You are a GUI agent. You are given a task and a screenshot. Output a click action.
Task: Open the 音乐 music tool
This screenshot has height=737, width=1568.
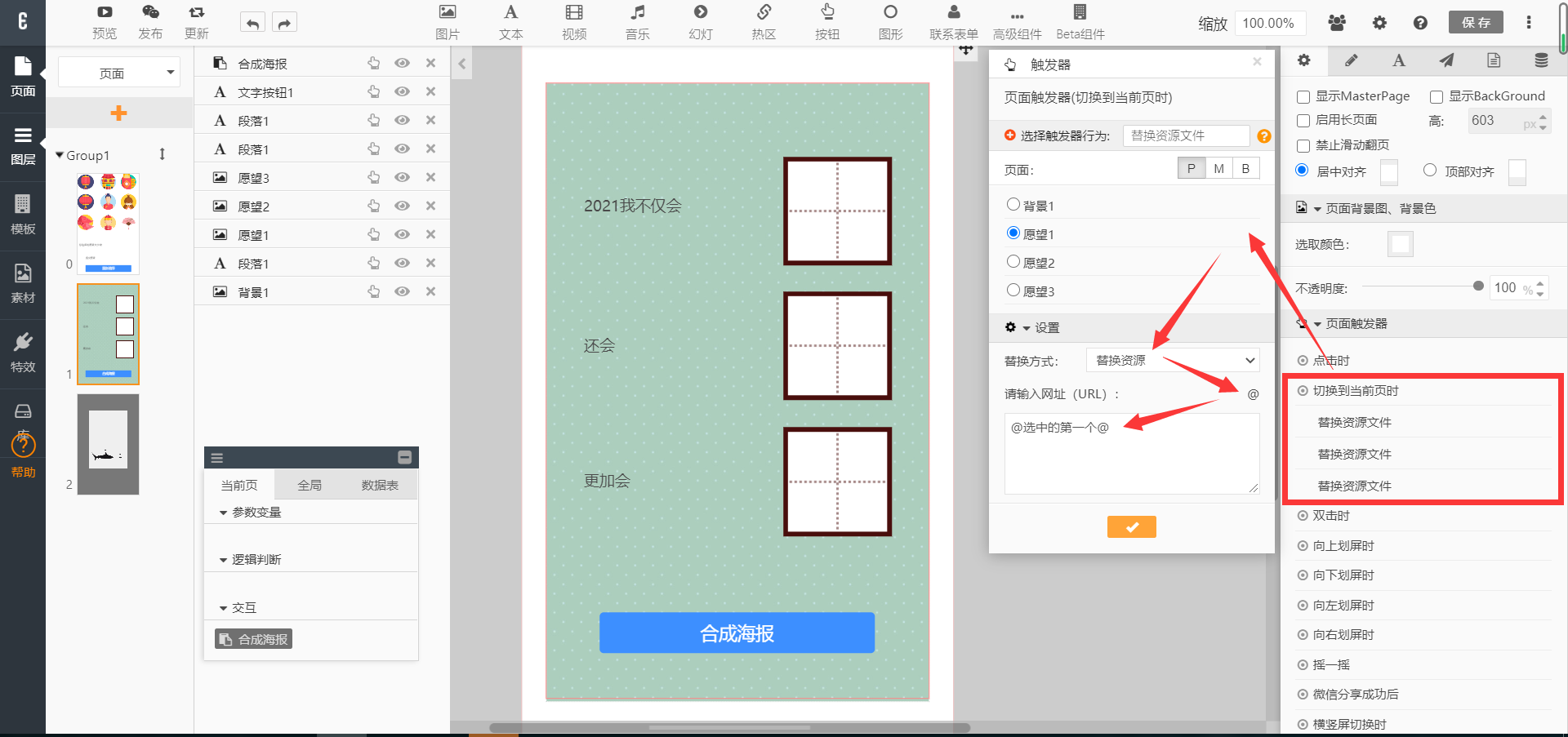point(637,22)
